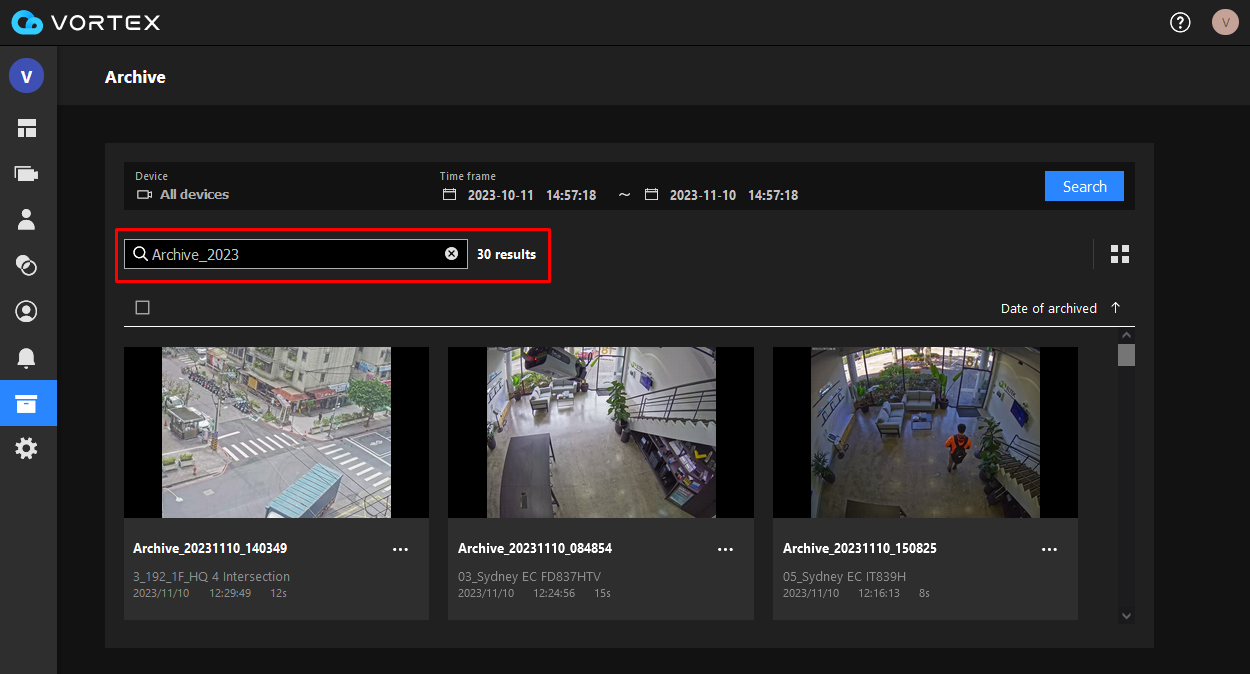Open the Users section from the sidebar
This screenshot has width=1250, height=674.
(x=26, y=219)
